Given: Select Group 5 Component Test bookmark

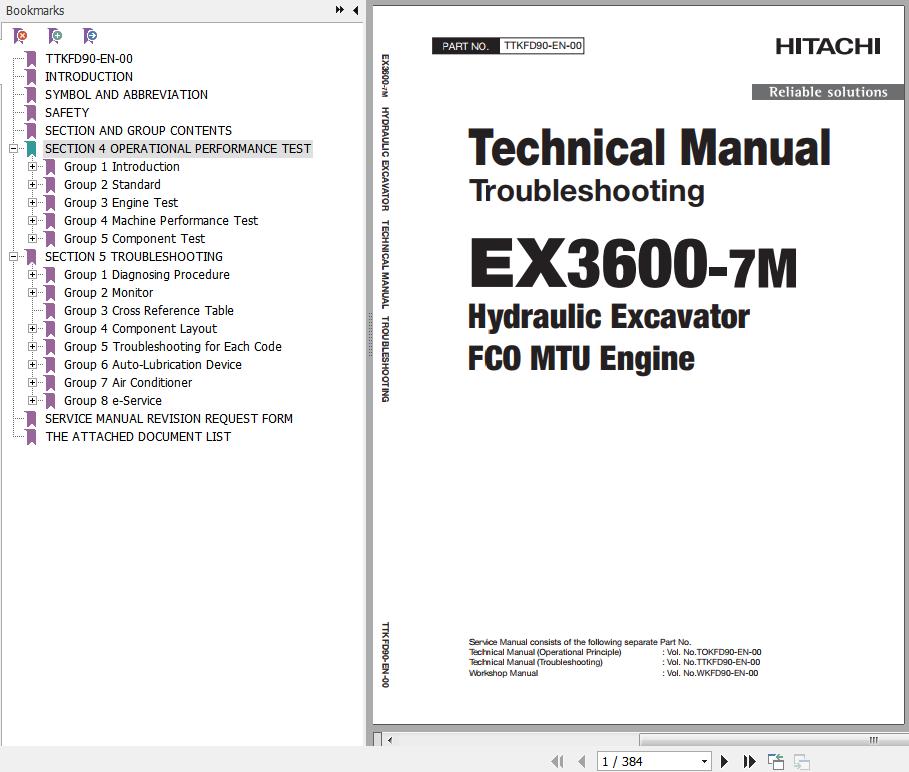Looking at the screenshot, I should pyautogui.click(x=134, y=238).
